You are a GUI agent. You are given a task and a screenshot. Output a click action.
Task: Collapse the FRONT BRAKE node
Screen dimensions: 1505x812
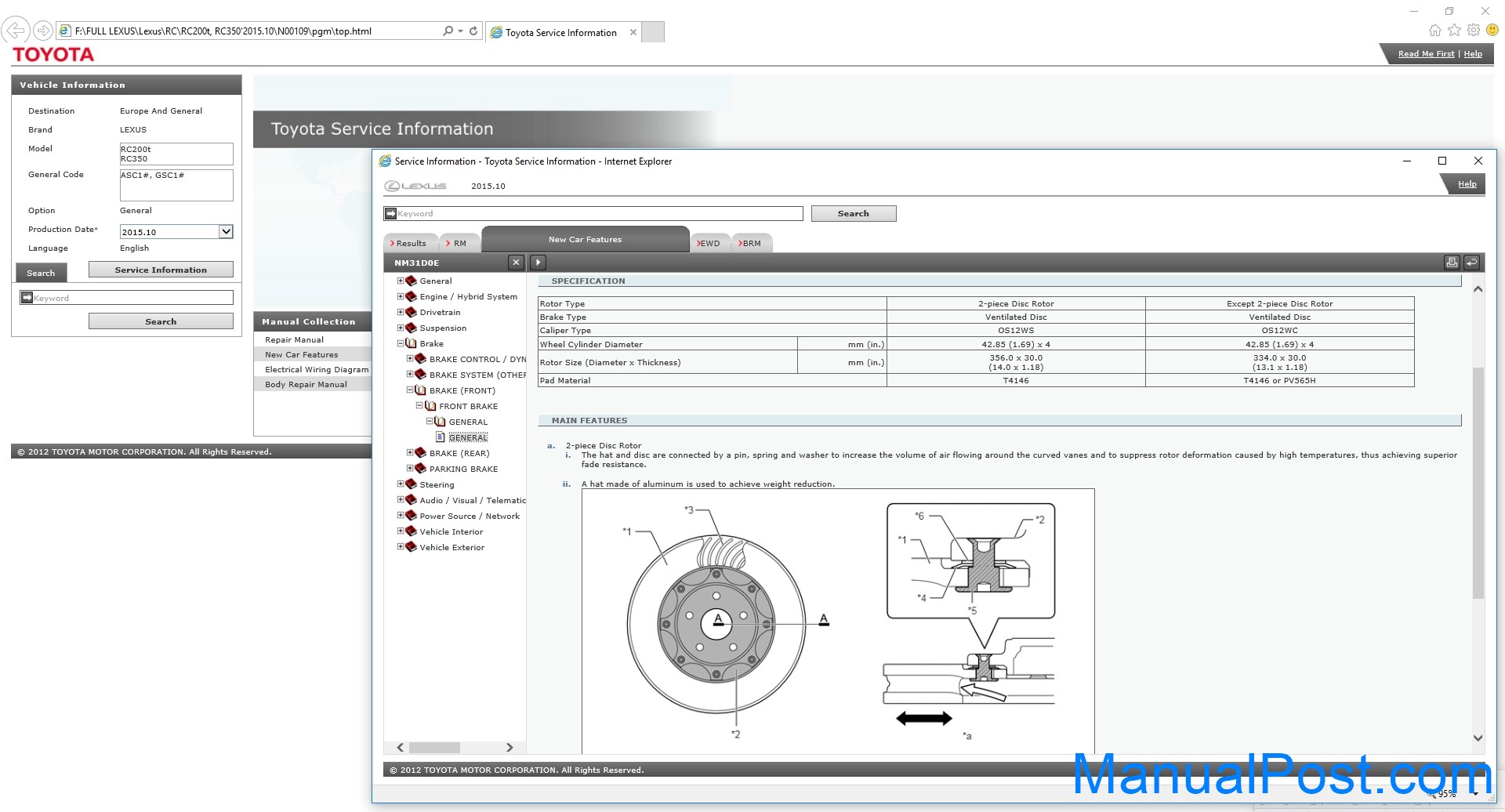419,406
